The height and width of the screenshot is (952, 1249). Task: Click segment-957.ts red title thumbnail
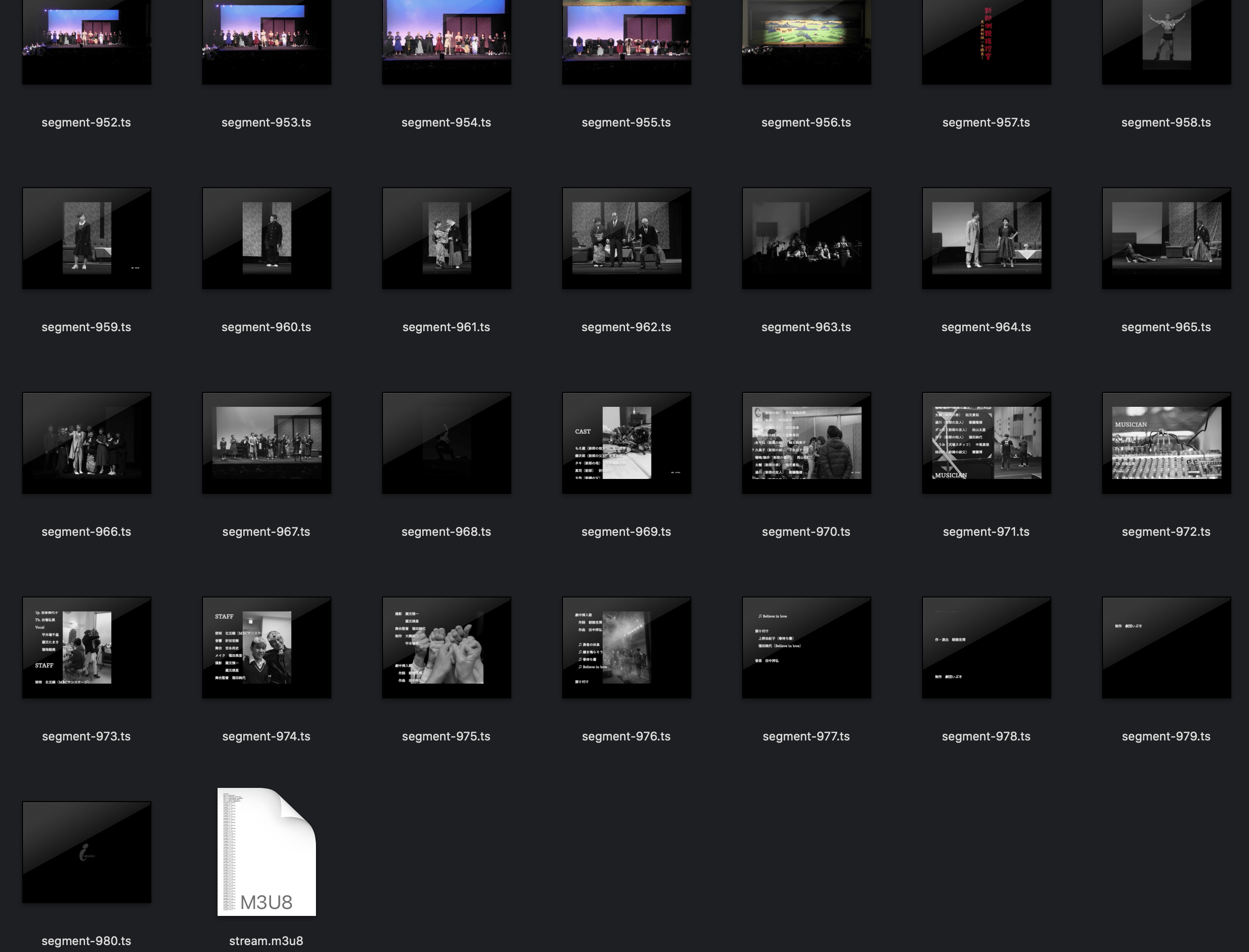(986, 42)
